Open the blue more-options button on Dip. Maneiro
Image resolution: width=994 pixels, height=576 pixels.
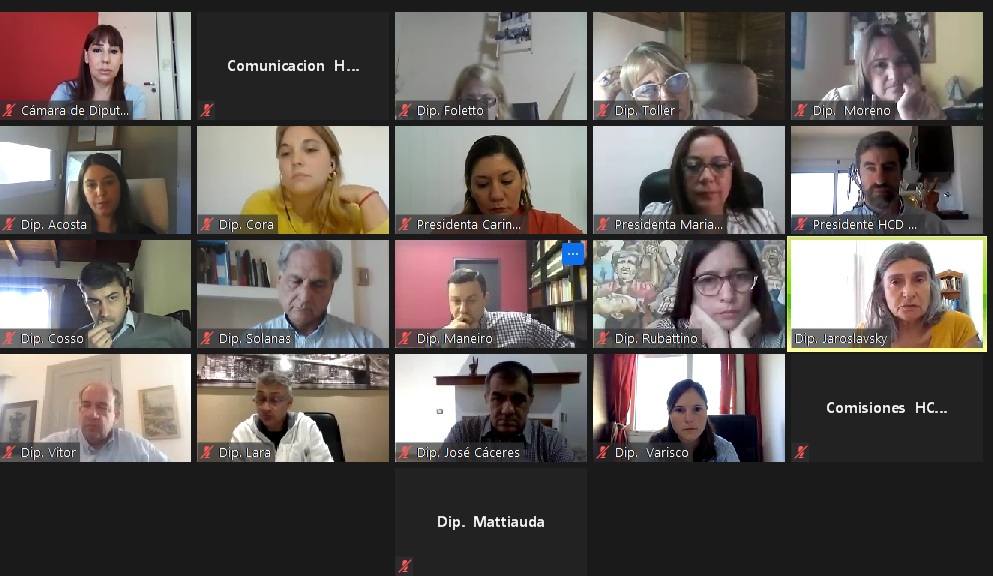572,254
